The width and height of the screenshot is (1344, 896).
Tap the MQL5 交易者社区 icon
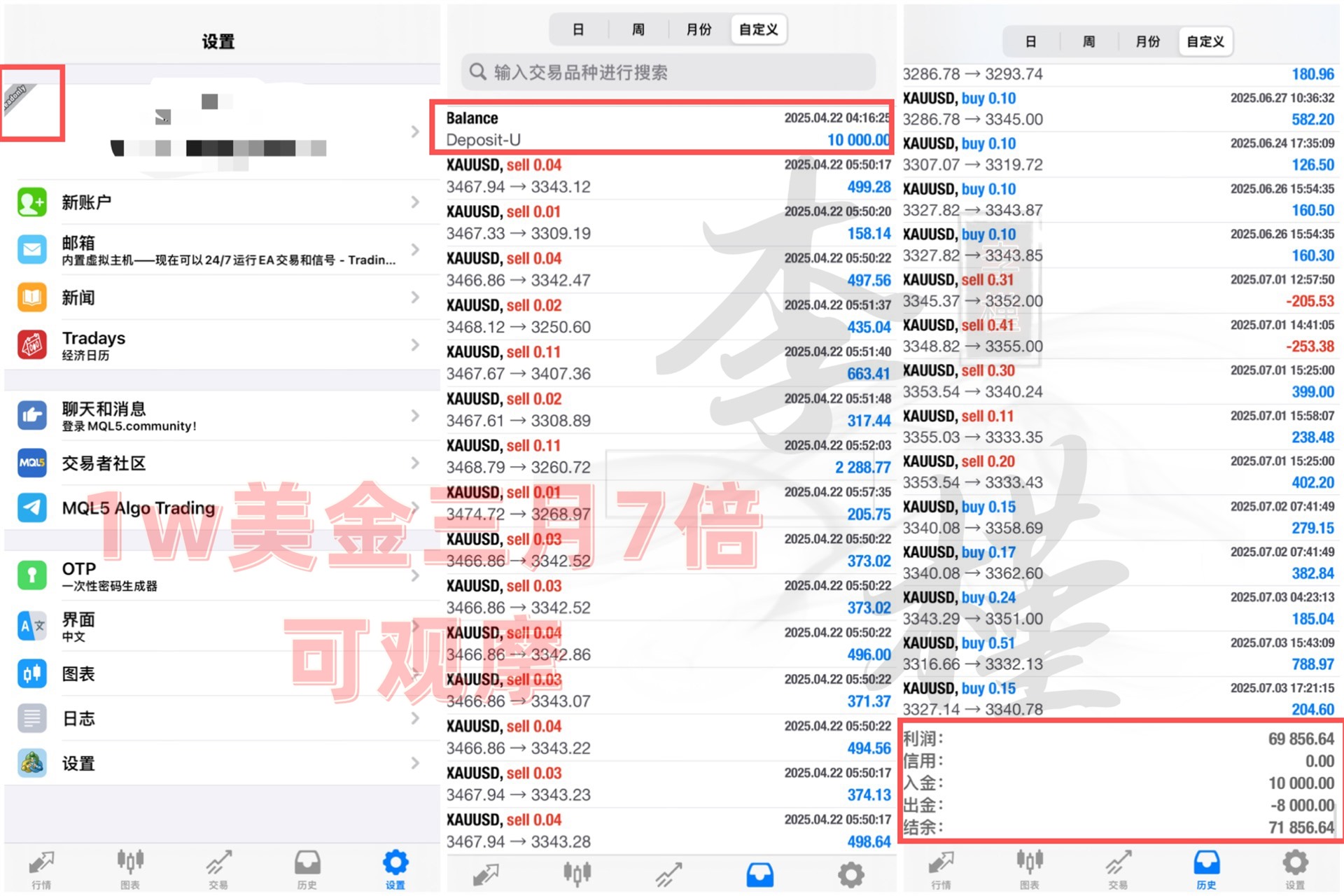pyautogui.click(x=32, y=463)
